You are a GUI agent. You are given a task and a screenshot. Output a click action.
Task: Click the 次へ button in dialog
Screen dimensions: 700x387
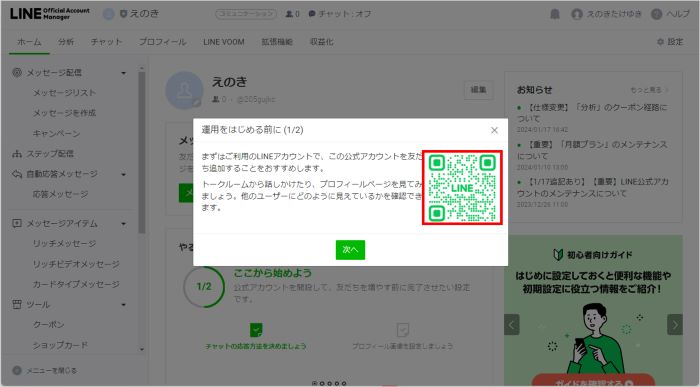350,250
